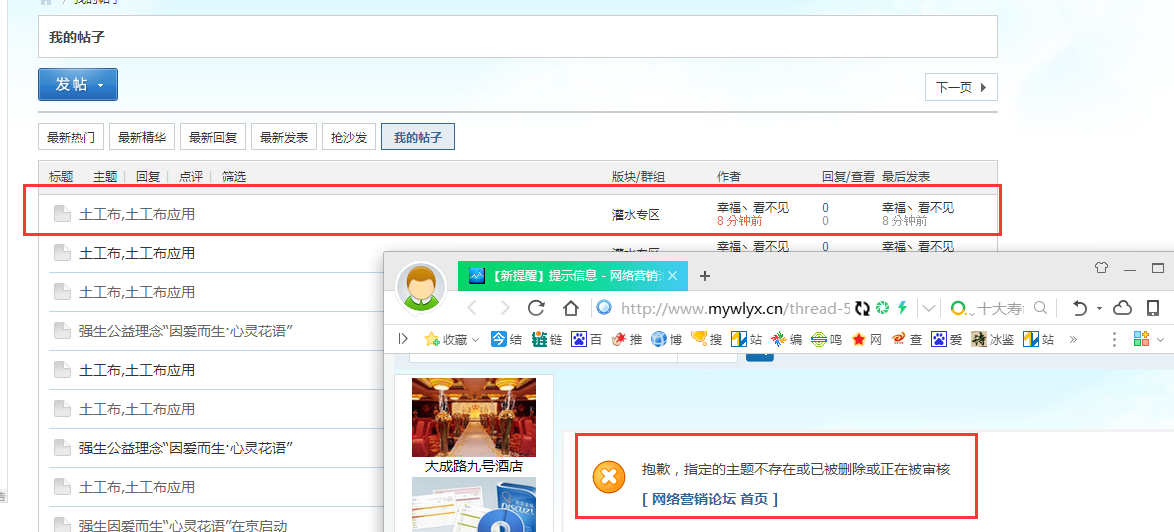Show more bookmarks with double chevron

(x=1073, y=340)
